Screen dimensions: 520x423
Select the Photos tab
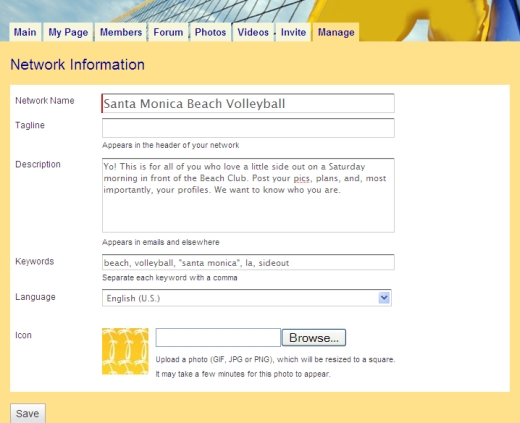click(x=210, y=32)
